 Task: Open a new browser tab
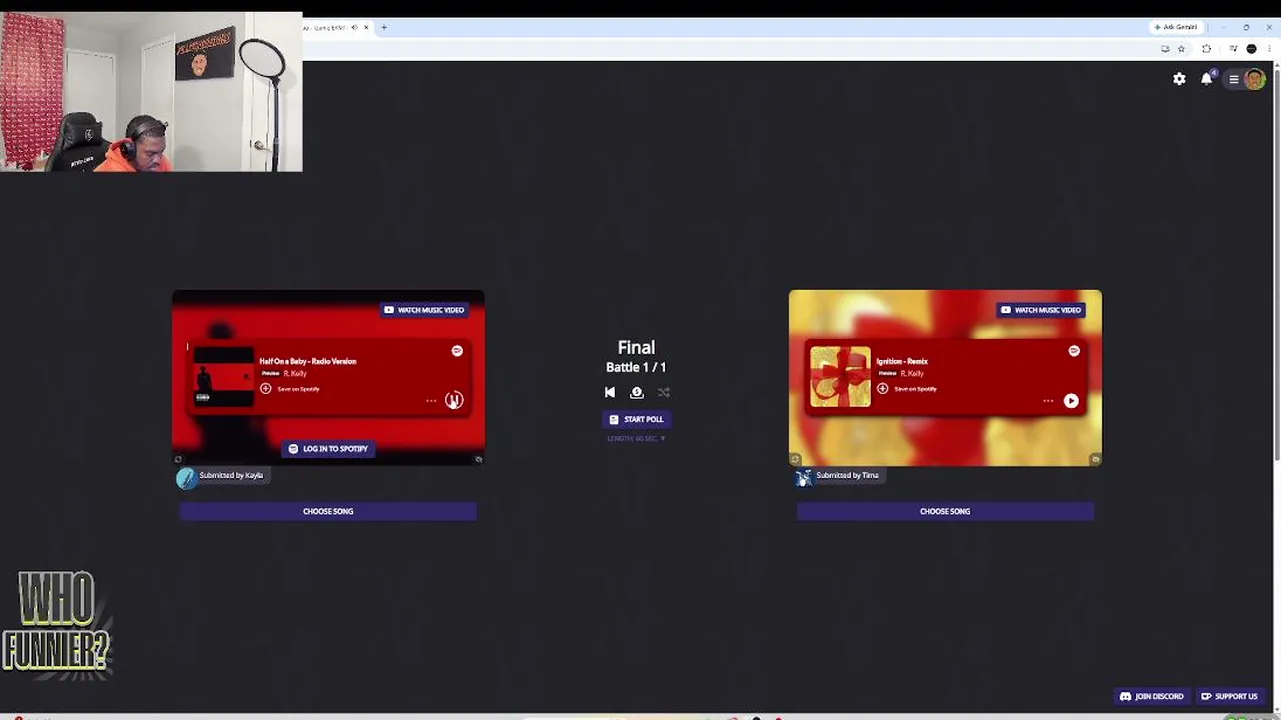click(384, 27)
